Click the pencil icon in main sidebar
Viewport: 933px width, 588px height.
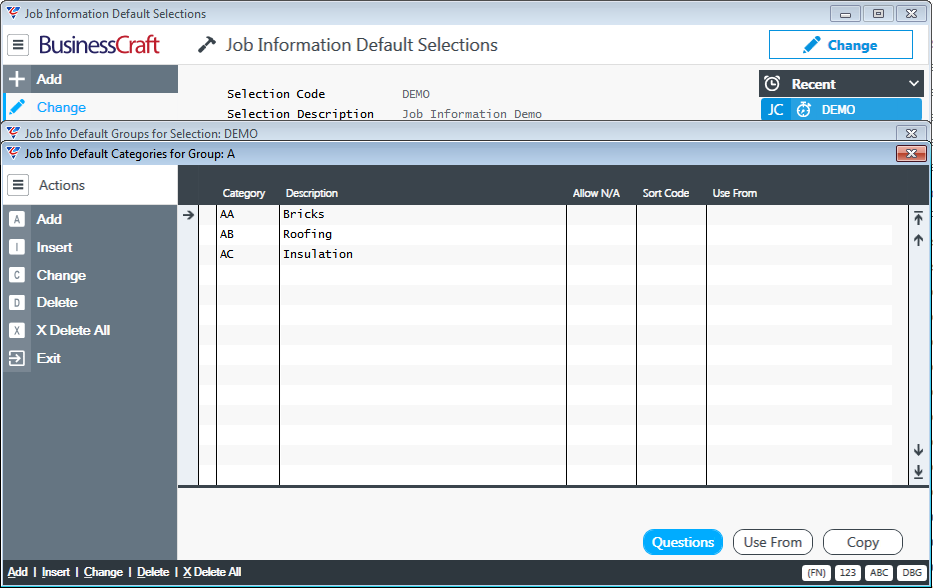(17, 107)
